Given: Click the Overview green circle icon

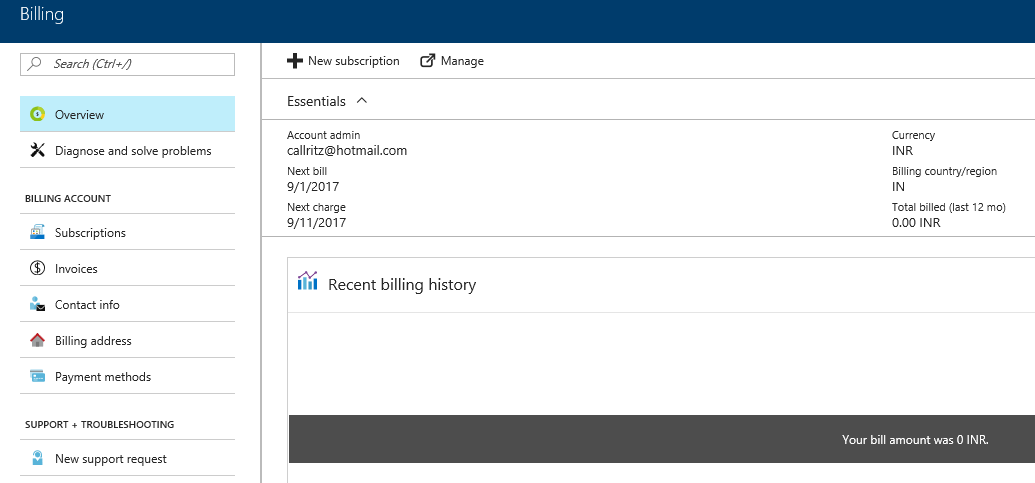Looking at the screenshot, I should pos(38,114).
